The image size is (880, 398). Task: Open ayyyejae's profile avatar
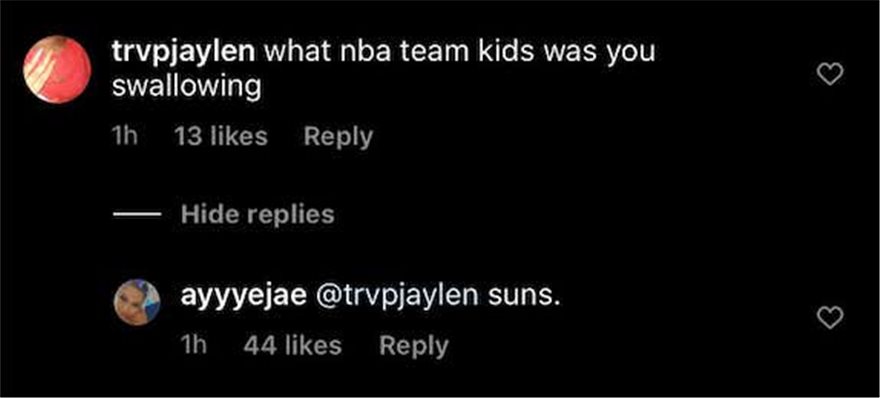click(x=137, y=303)
